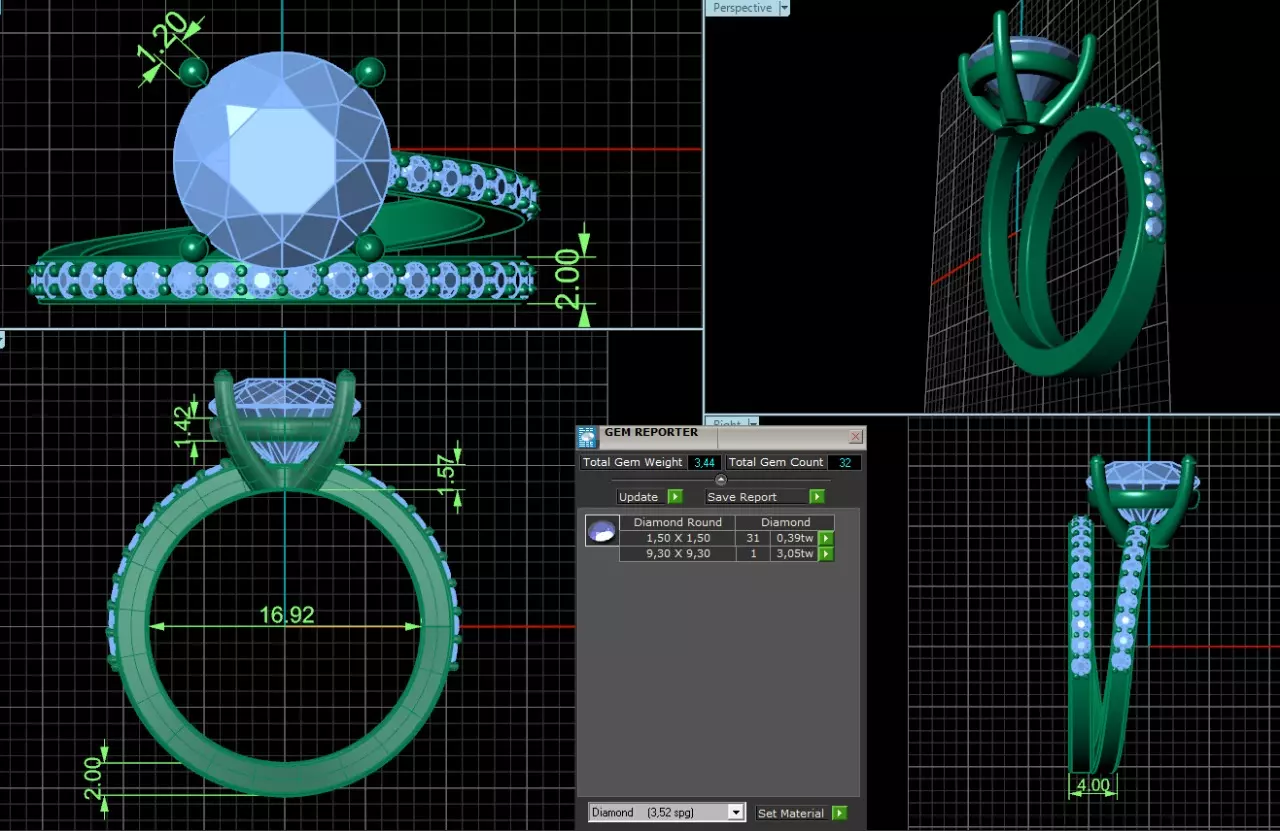The height and width of the screenshot is (831, 1280).
Task: Click the Total Gem Count value 32
Action: [x=844, y=462]
